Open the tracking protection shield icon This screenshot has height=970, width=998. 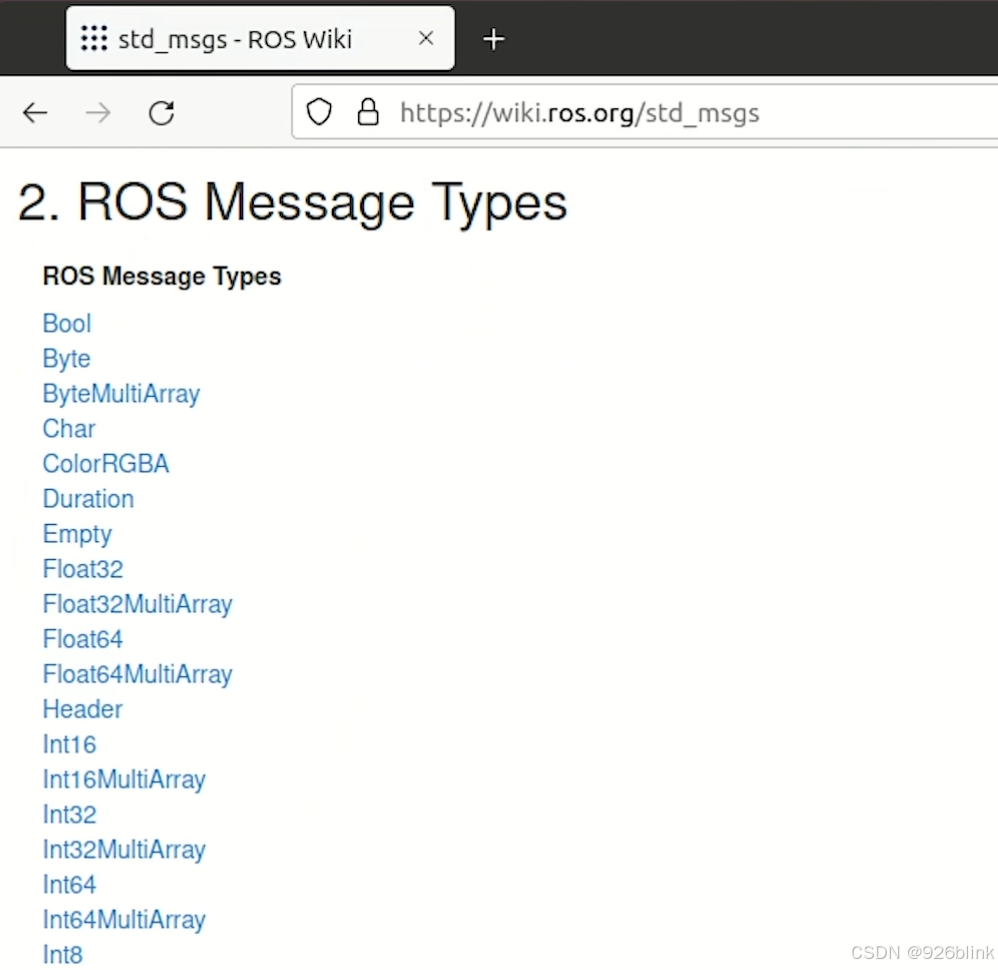pyautogui.click(x=319, y=113)
